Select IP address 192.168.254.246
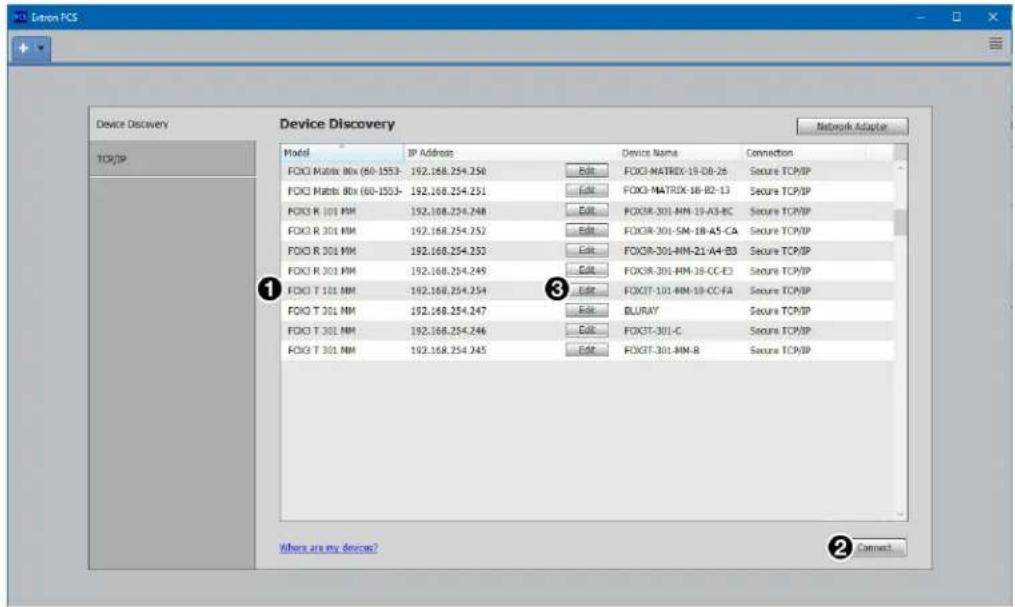 point(448,331)
